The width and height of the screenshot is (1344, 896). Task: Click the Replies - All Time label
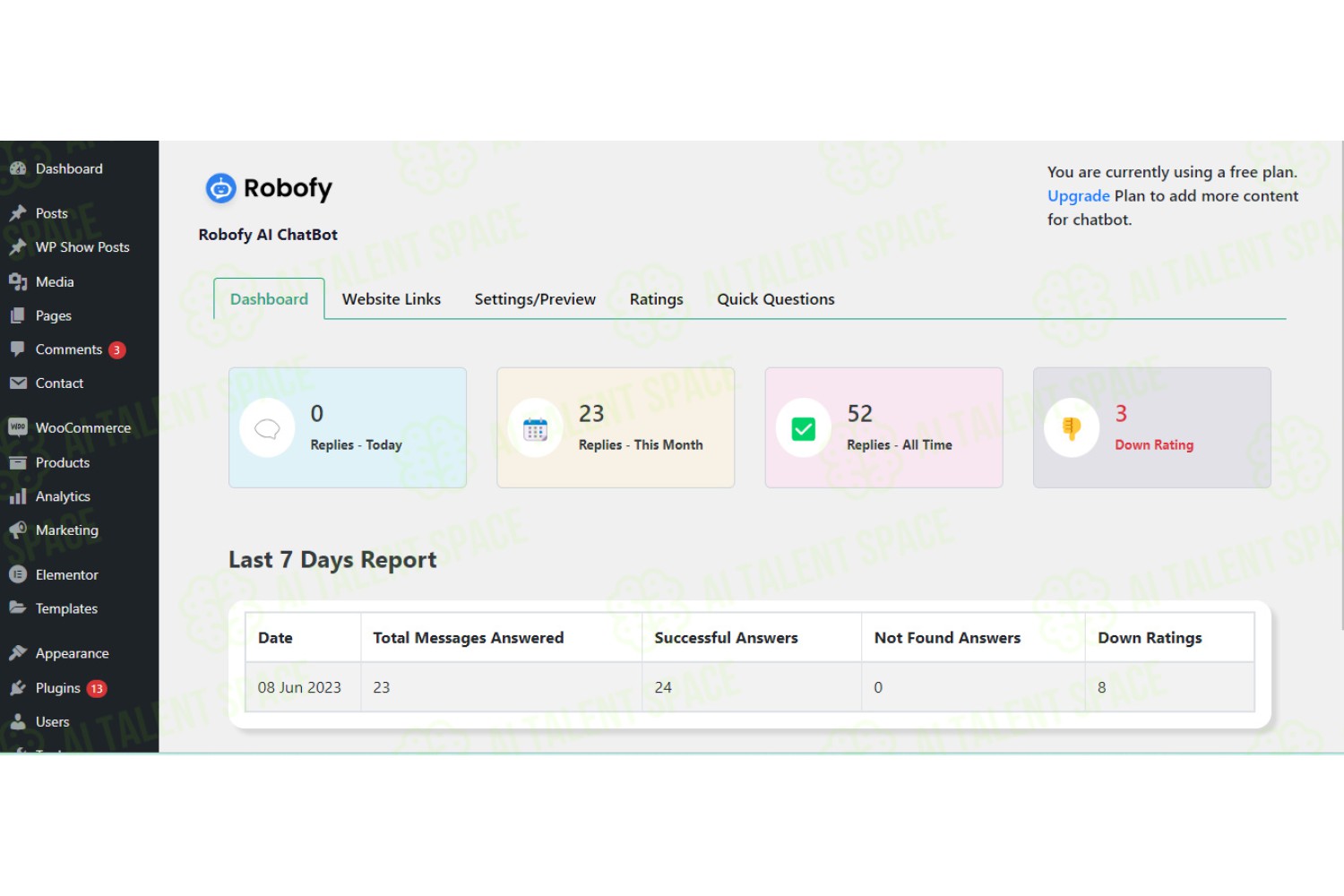[900, 444]
